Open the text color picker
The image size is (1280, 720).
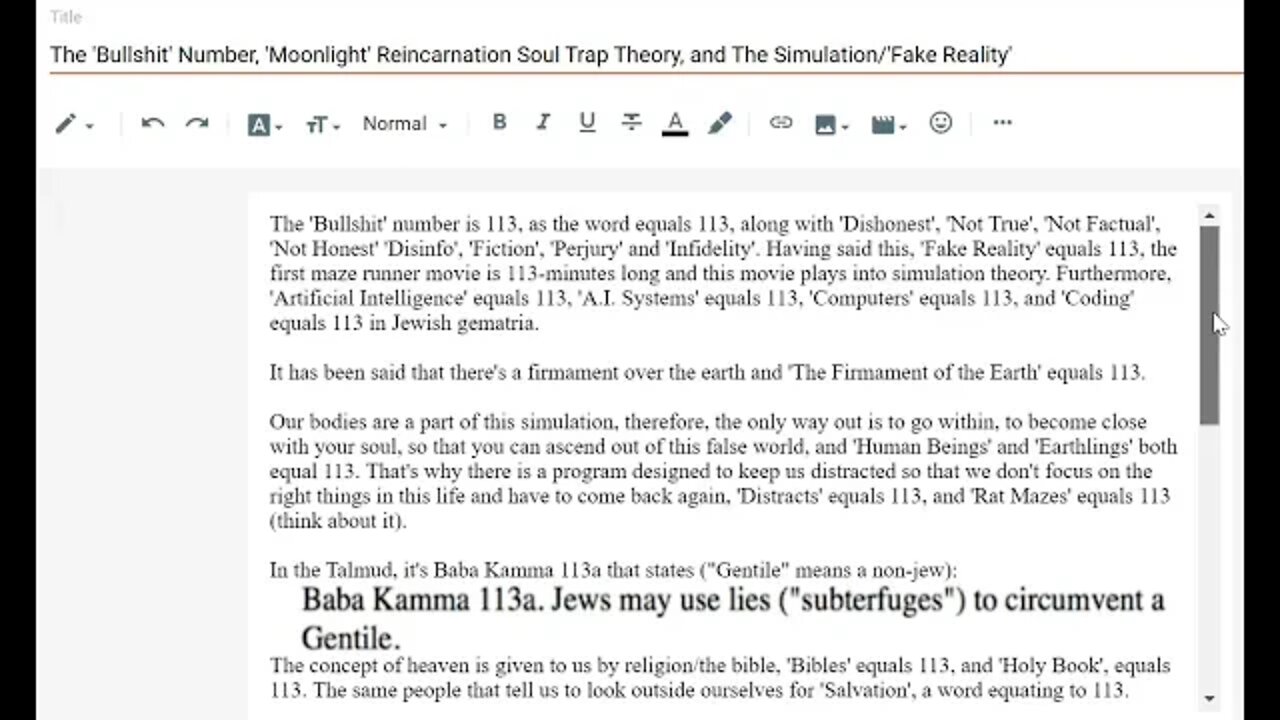tap(675, 123)
